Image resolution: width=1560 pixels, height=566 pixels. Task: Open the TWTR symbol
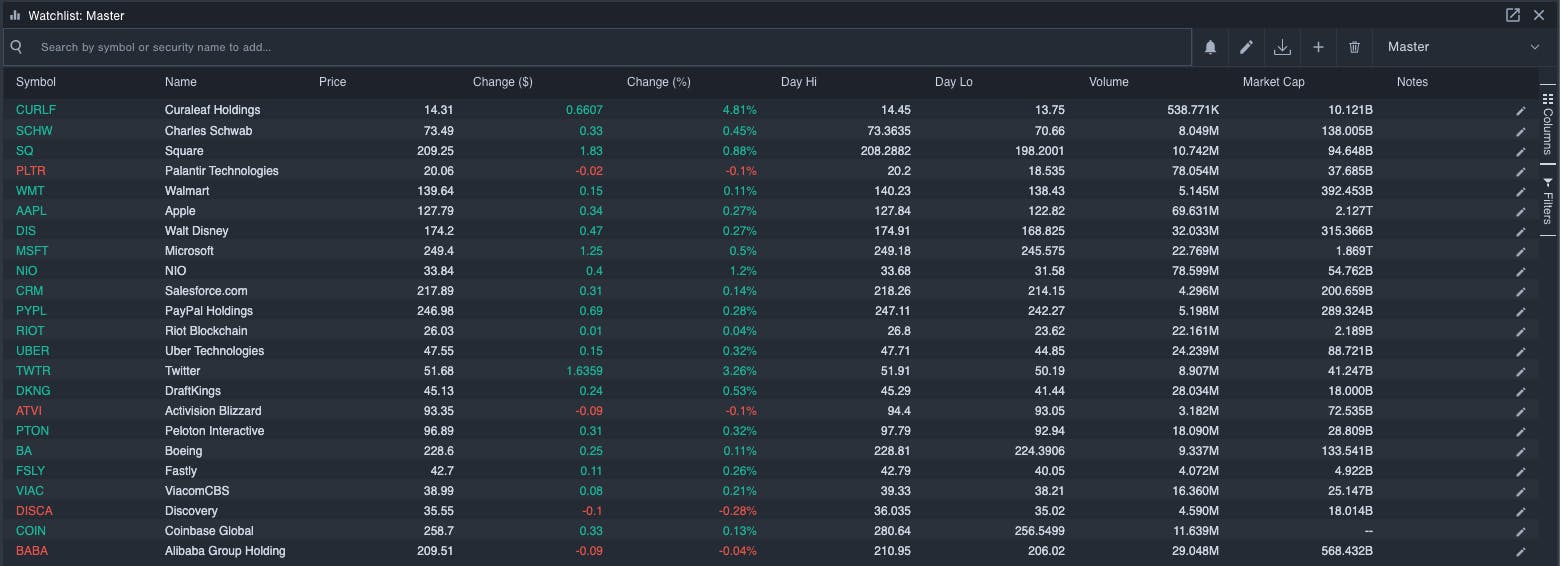(33, 371)
